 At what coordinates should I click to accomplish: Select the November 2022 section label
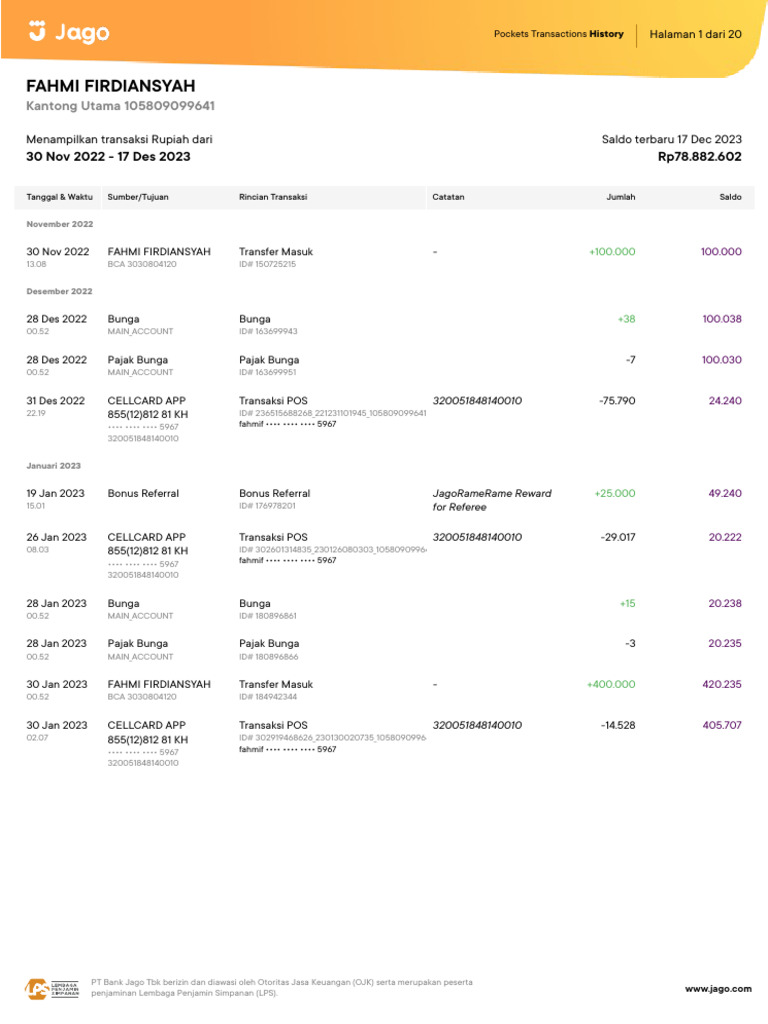coord(59,224)
